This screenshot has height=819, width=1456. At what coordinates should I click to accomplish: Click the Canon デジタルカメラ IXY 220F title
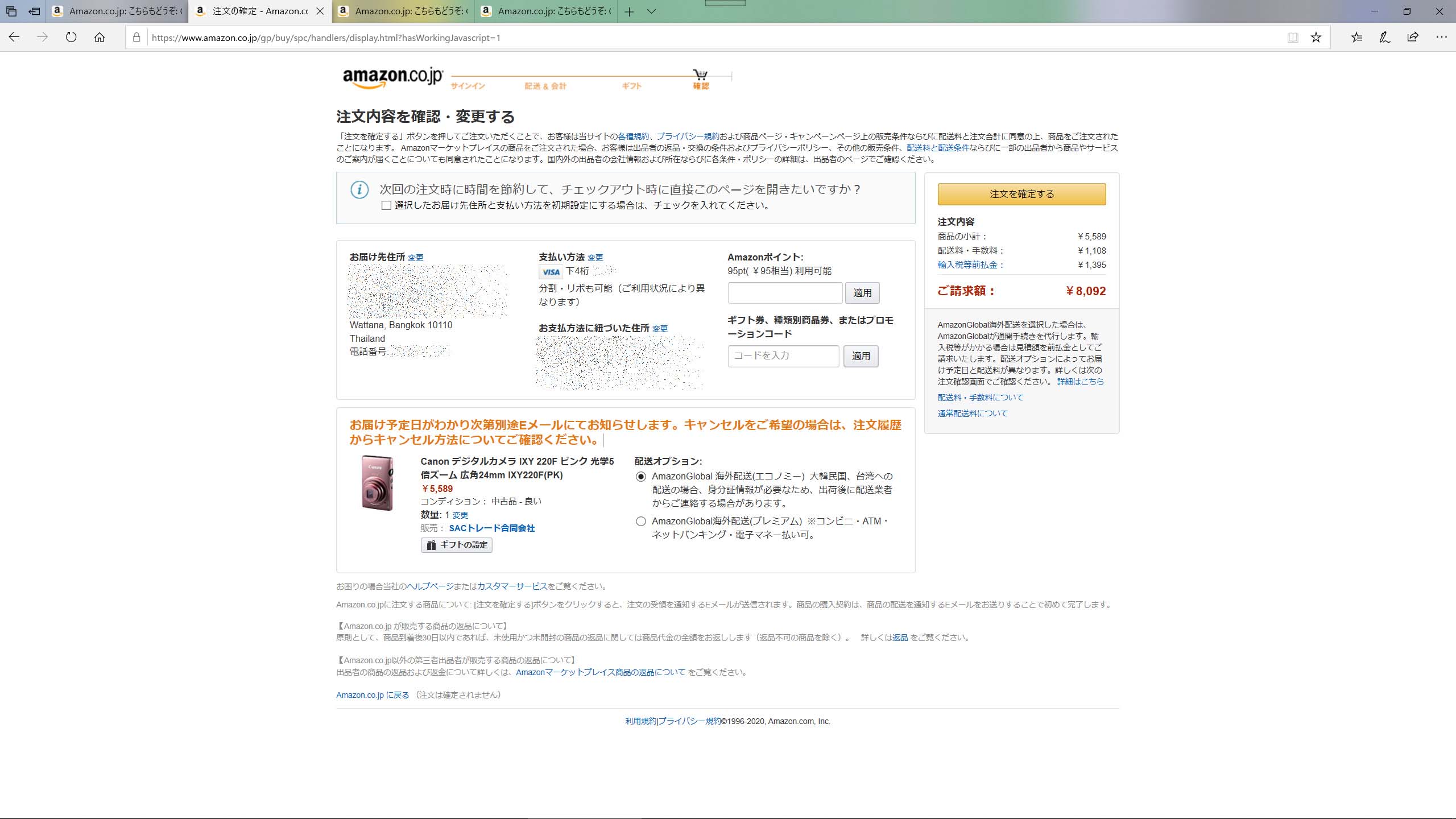[x=518, y=468]
